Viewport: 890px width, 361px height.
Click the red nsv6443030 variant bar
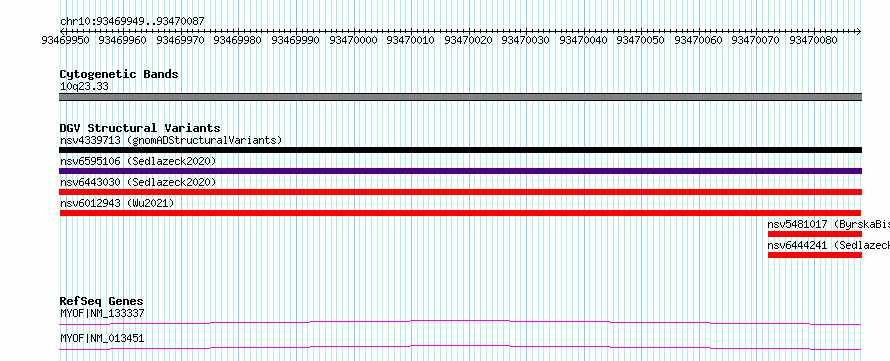coord(460,192)
